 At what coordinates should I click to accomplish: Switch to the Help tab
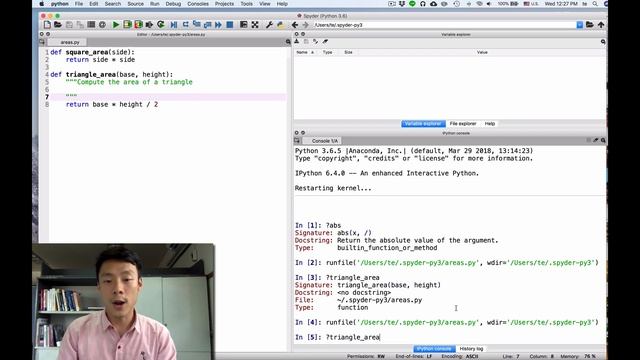[x=490, y=124]
